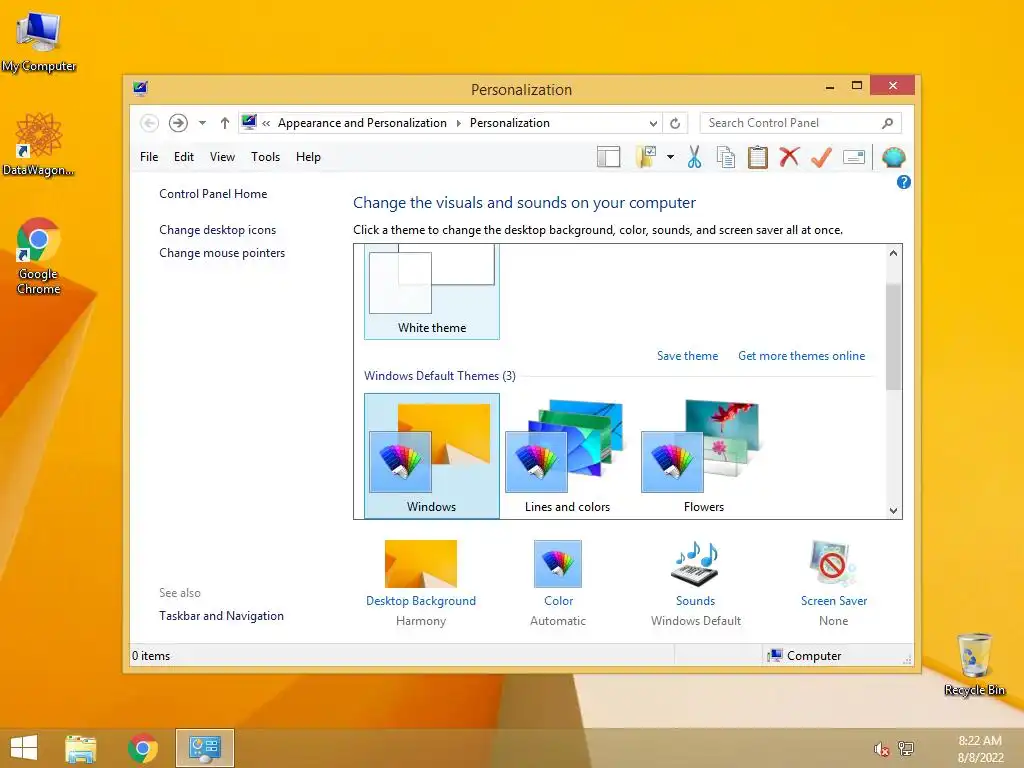Click Get more themes online link
The image size is (1024, 768).
pos(801,356)
